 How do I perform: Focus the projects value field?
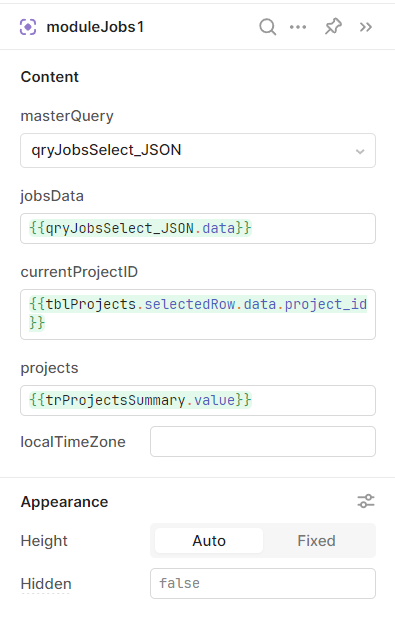pos(198,400)
